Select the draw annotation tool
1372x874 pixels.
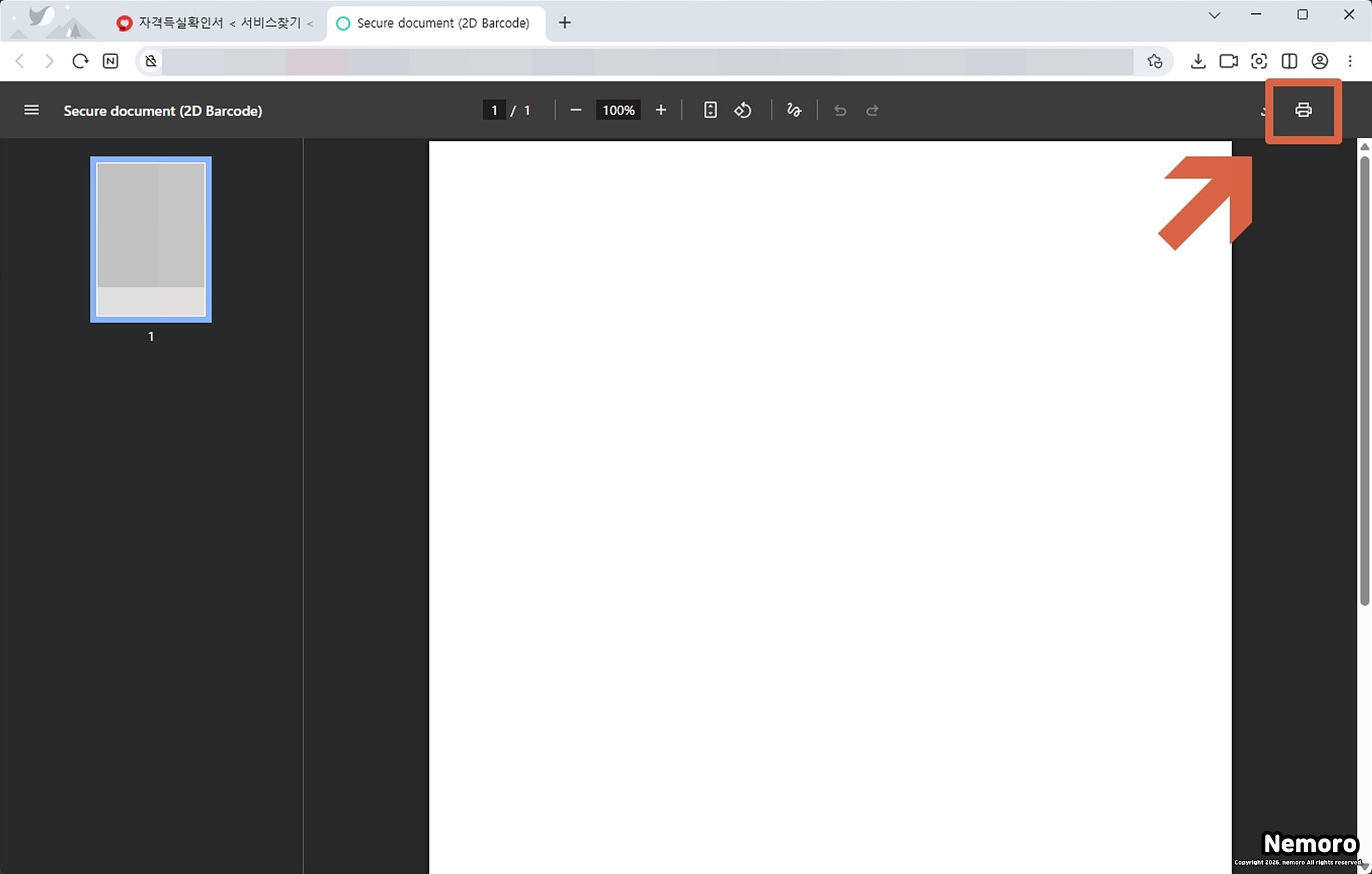pyautogui.click(x=794, y=110)
